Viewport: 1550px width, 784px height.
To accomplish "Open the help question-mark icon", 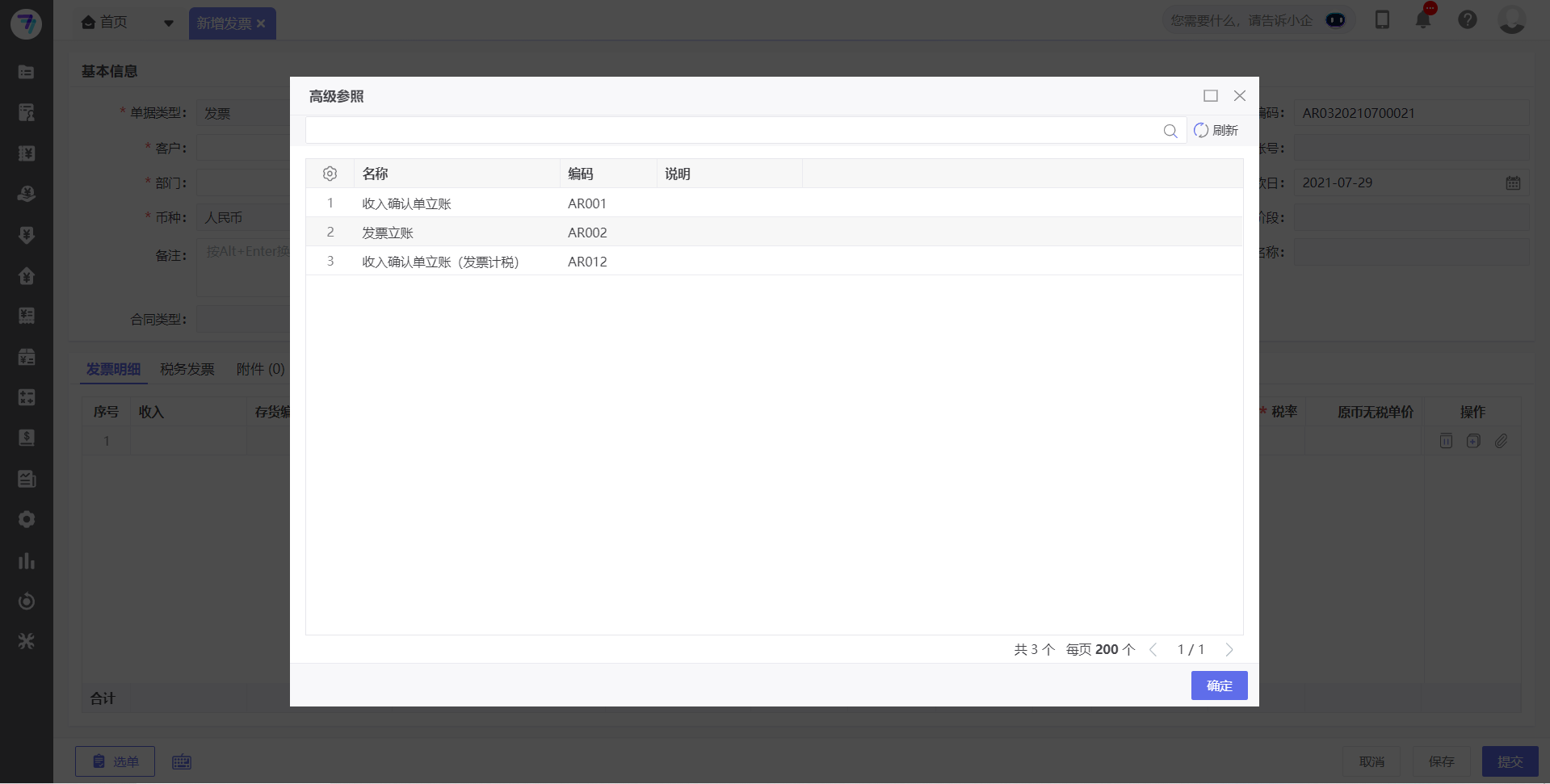I will 1468,19.
